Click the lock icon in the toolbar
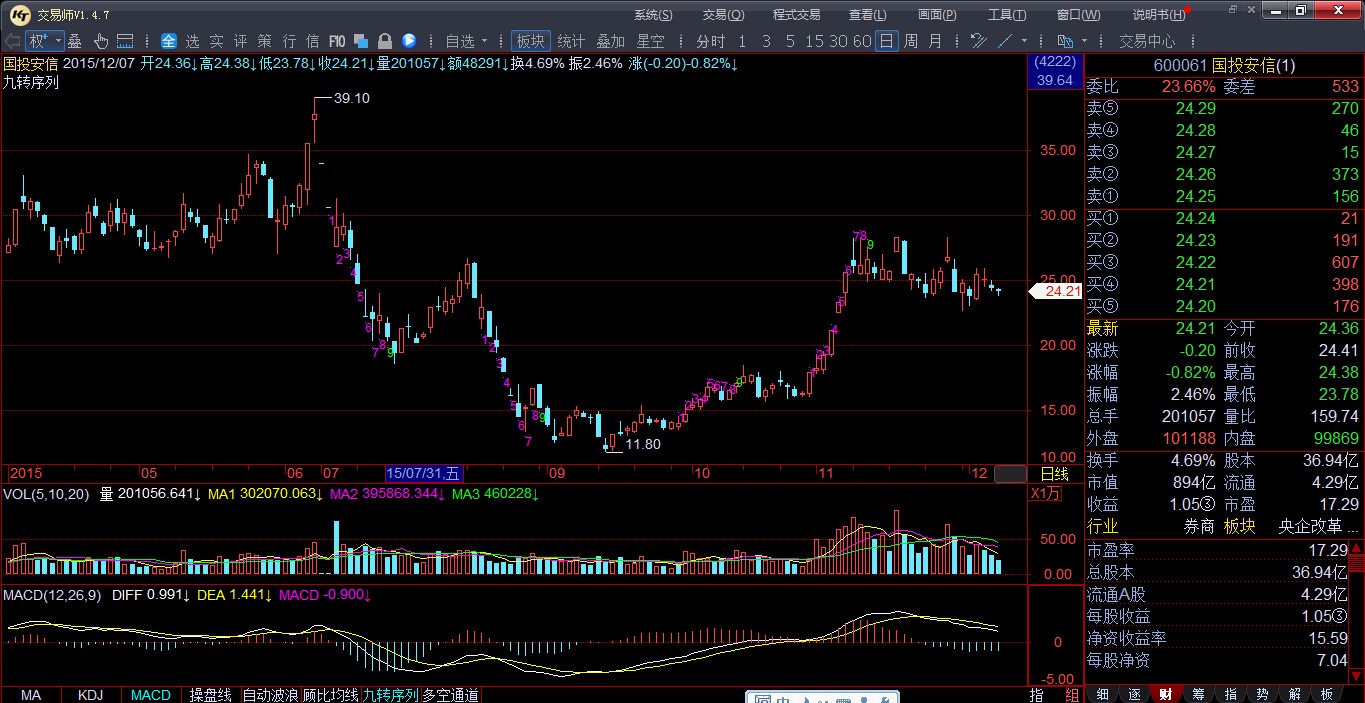The width and height of the screenshot is (1365, 703). (385, 41)
